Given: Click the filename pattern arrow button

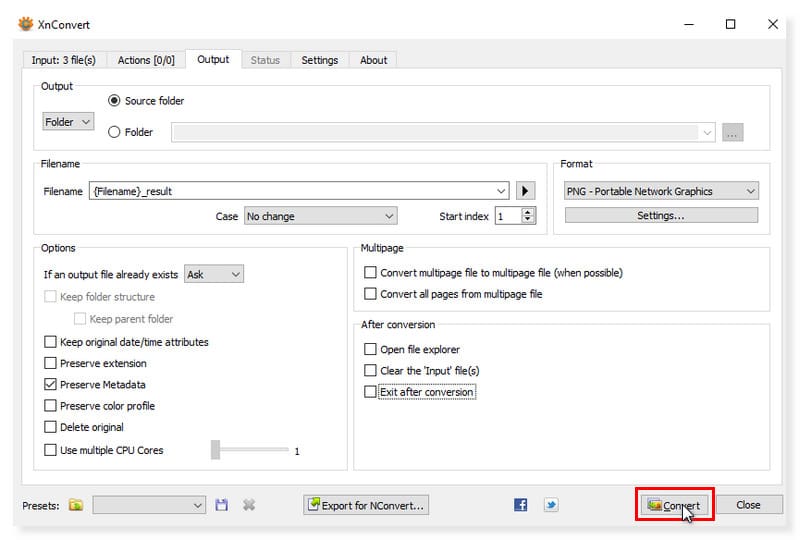Looking at the screenshot, I should click(527, 191).
